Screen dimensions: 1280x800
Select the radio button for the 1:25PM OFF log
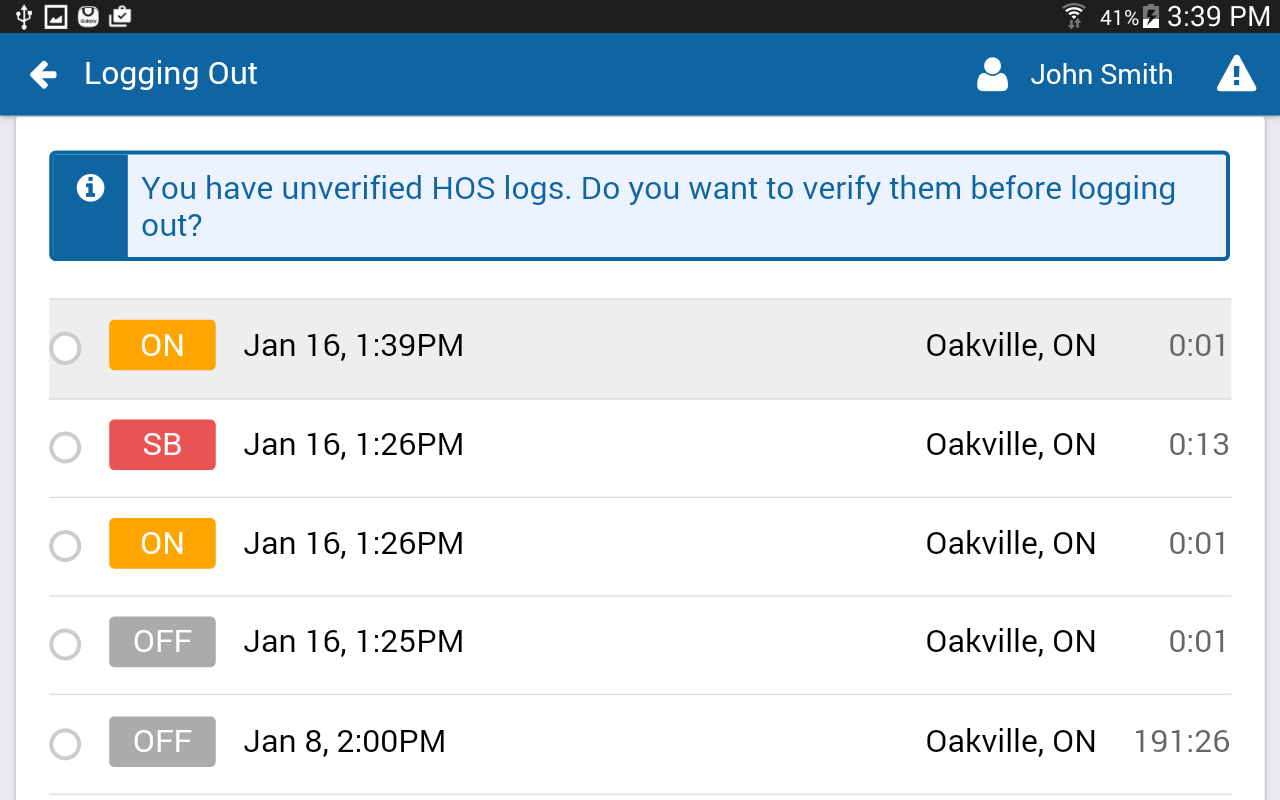(65, 644)
